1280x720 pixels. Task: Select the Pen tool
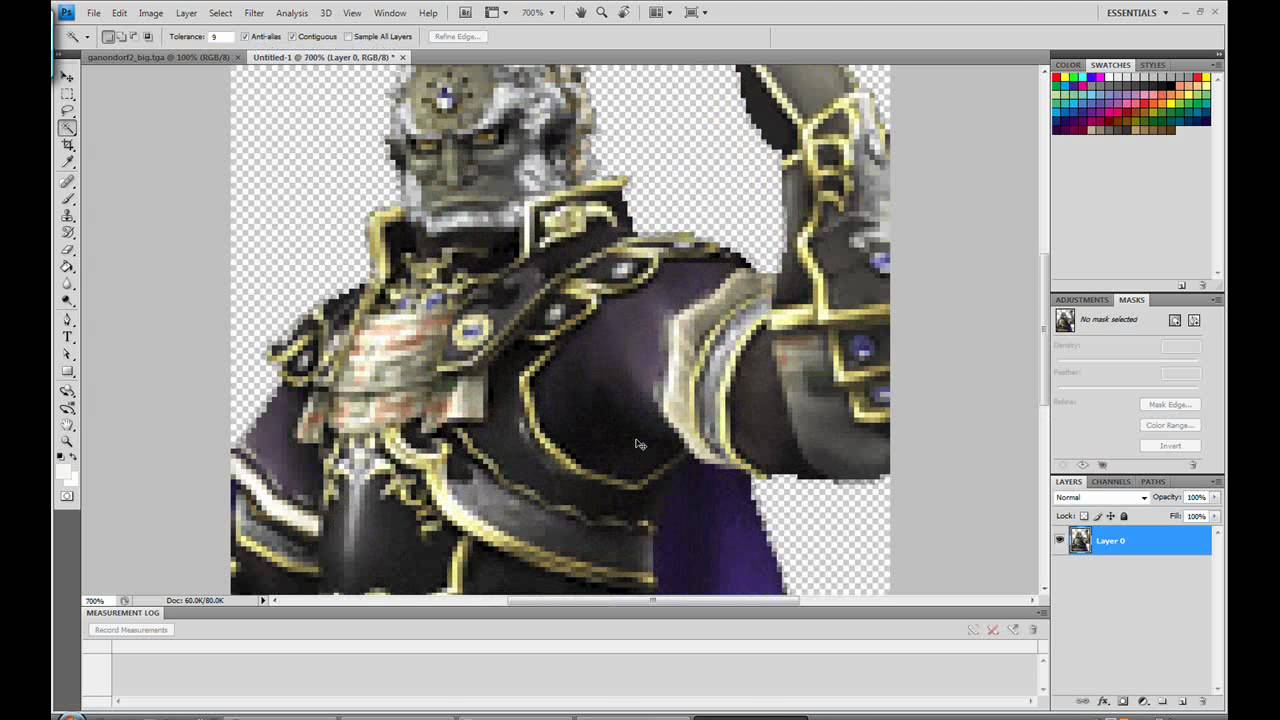pyautogui.click(x=67, y=320)
